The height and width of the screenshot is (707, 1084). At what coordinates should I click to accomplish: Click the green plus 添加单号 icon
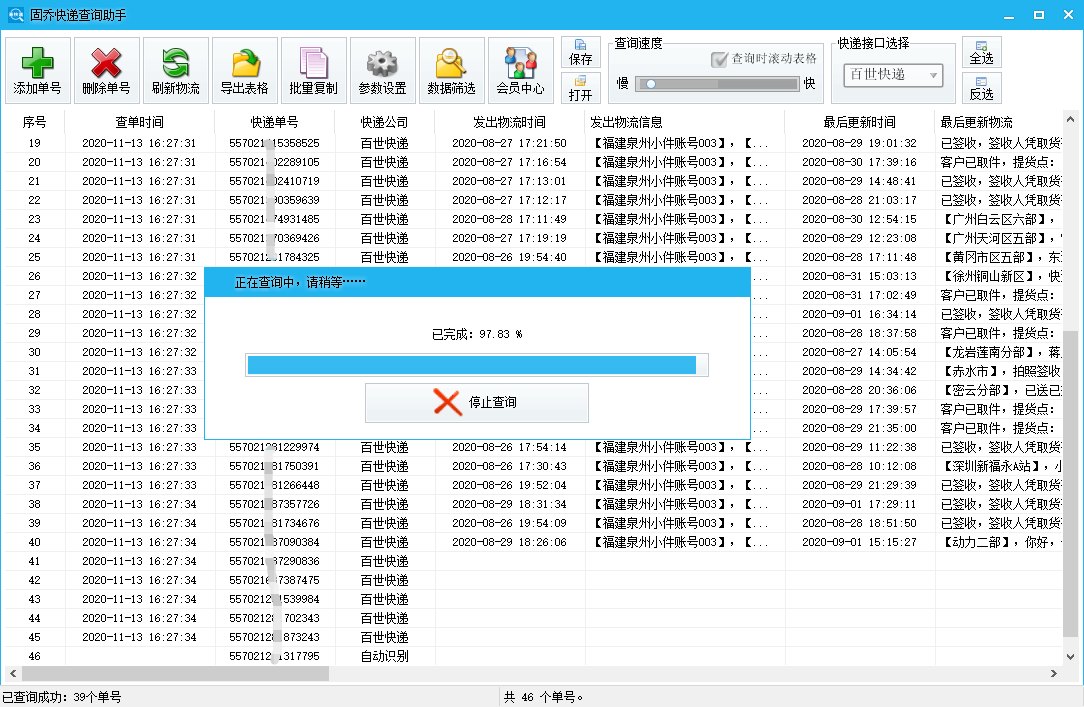pyautogui.click(x=38, y=70)
